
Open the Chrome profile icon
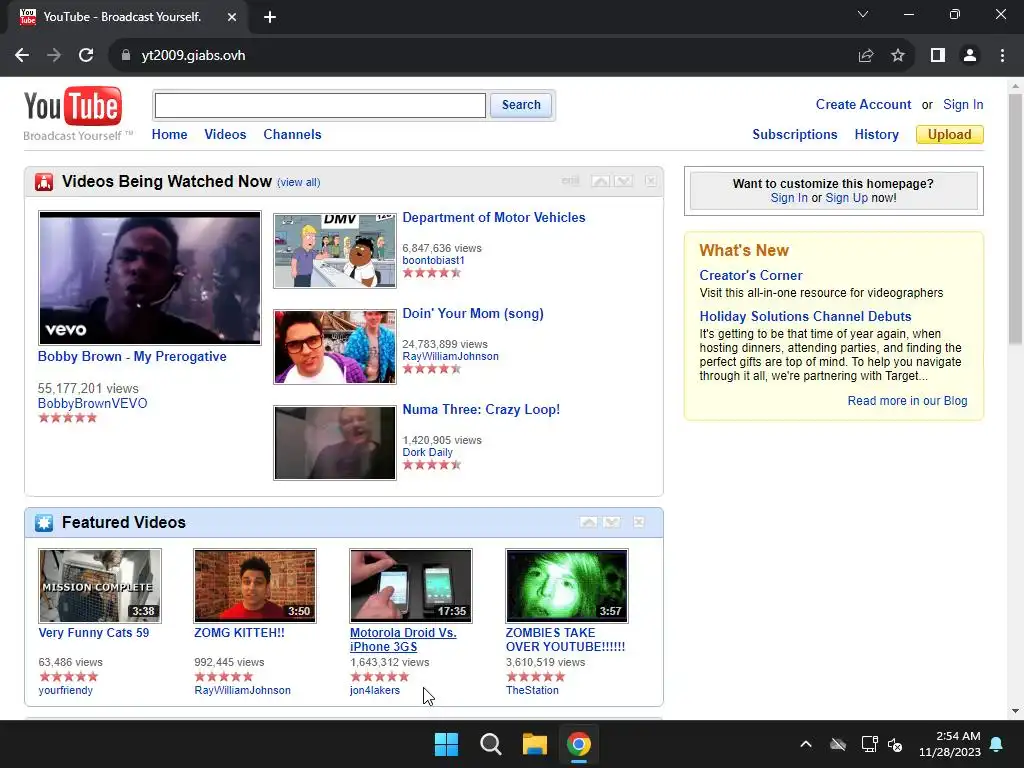(x=970, y=56)
